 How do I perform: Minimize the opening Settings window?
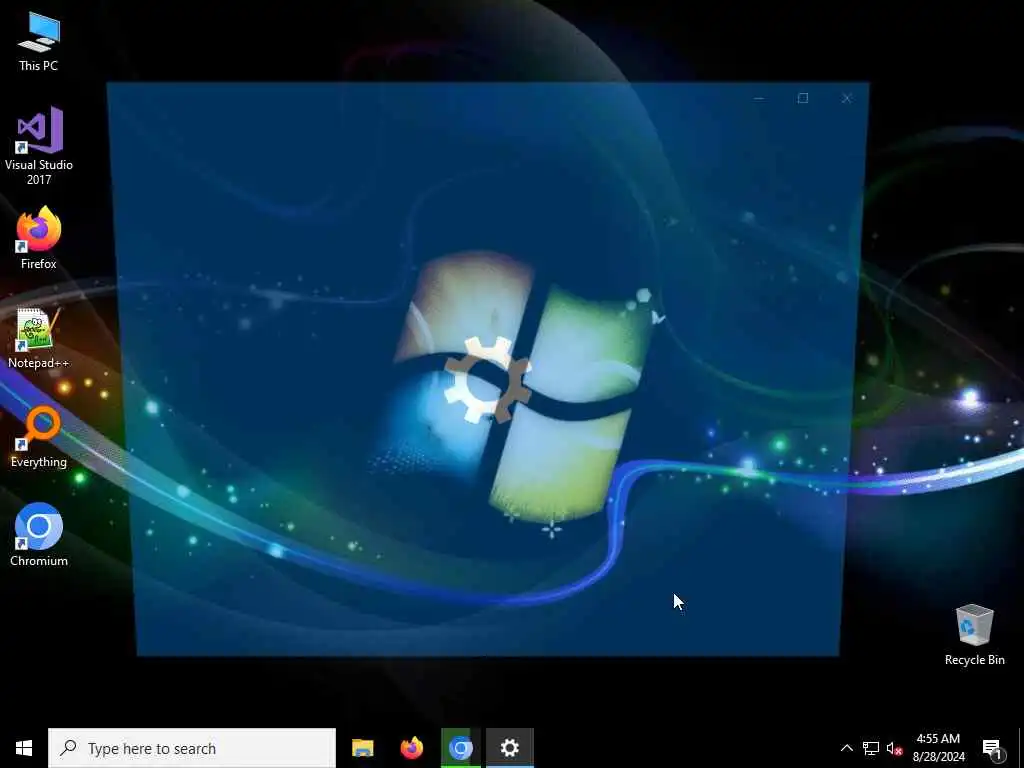(x=759, y=99)
